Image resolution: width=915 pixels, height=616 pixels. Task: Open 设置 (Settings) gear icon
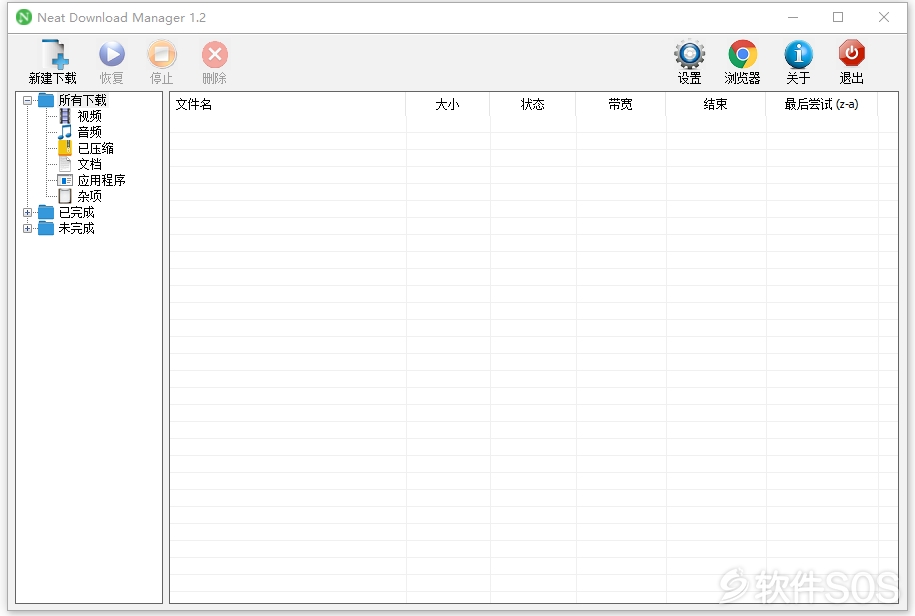(690, 54)
